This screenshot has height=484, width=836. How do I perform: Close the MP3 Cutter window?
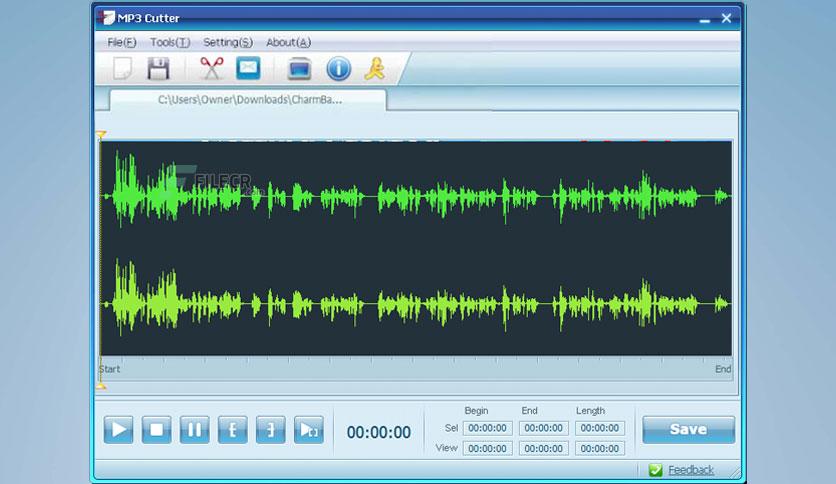click(x=726, y=18)
